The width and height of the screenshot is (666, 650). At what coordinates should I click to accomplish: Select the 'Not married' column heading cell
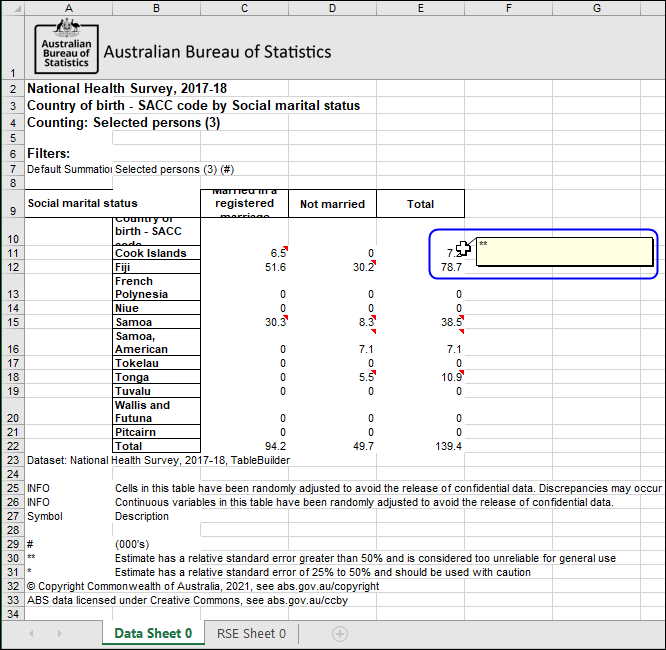click(x=332, y=204)
